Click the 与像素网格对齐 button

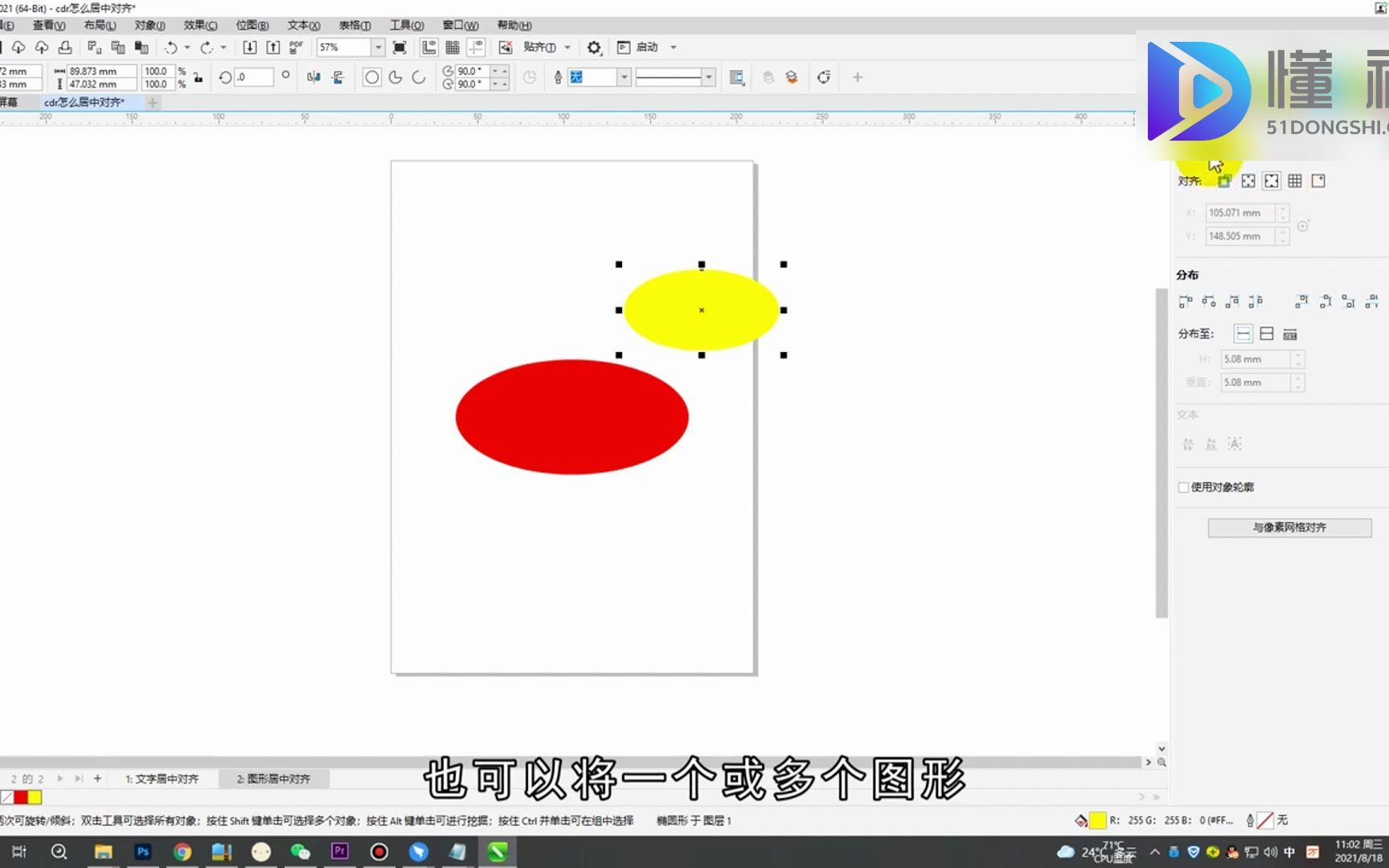tap(1289, 528)
